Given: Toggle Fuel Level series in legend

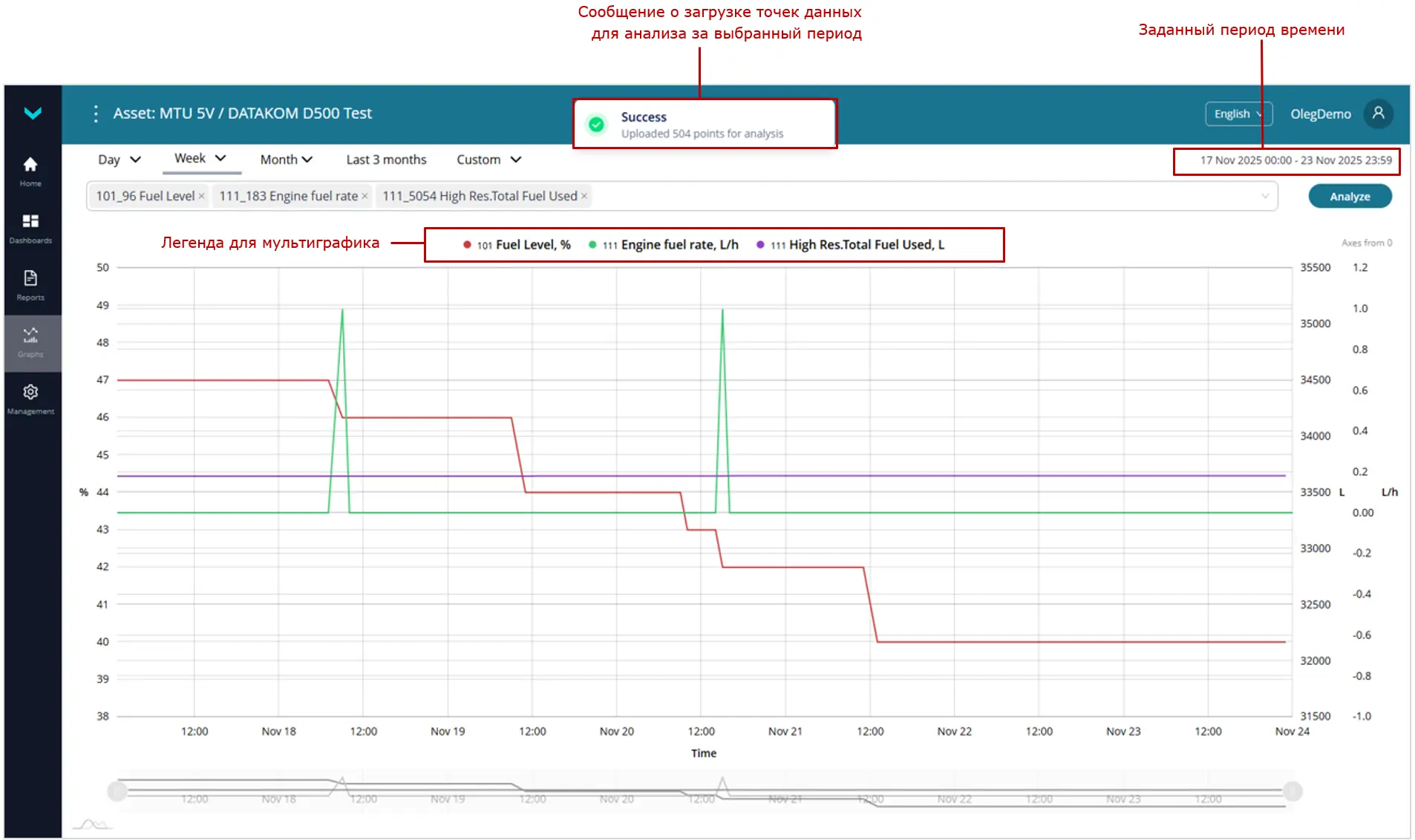Looking at the screenshot, I should [x=517, y=245].
